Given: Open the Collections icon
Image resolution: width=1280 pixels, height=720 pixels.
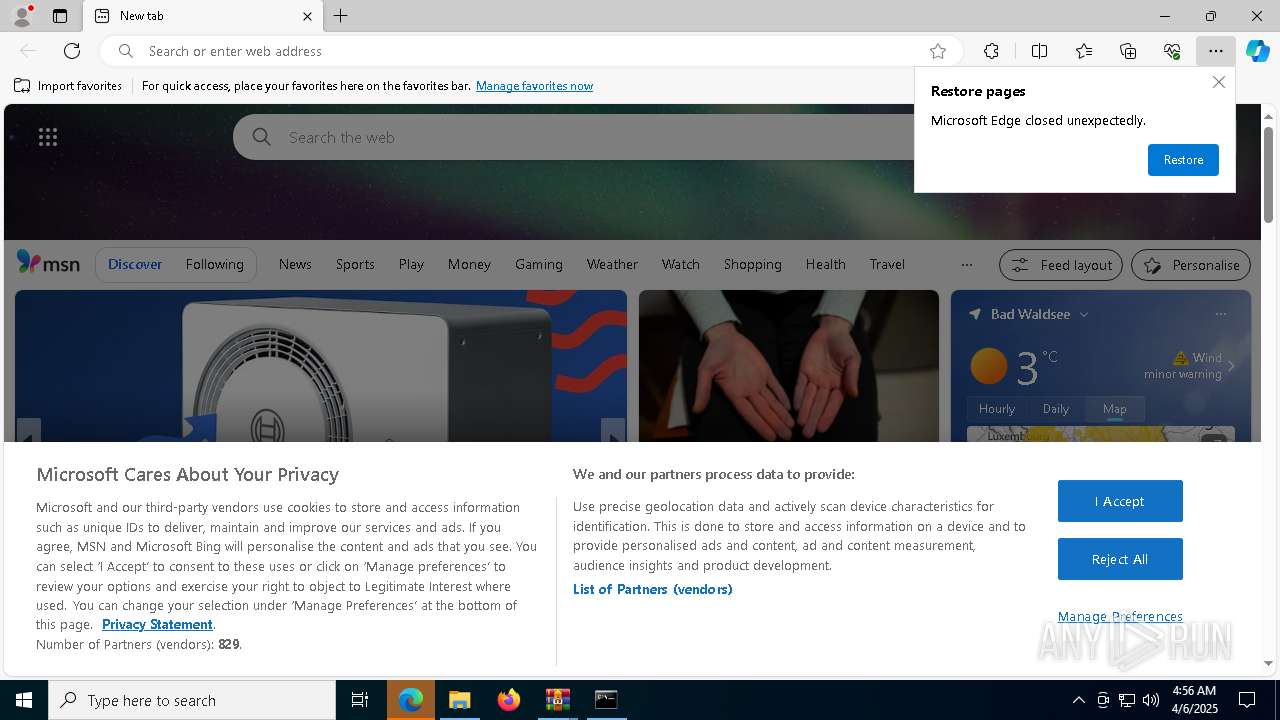Looking at the screenshot, I should (x=1128, y=51).
